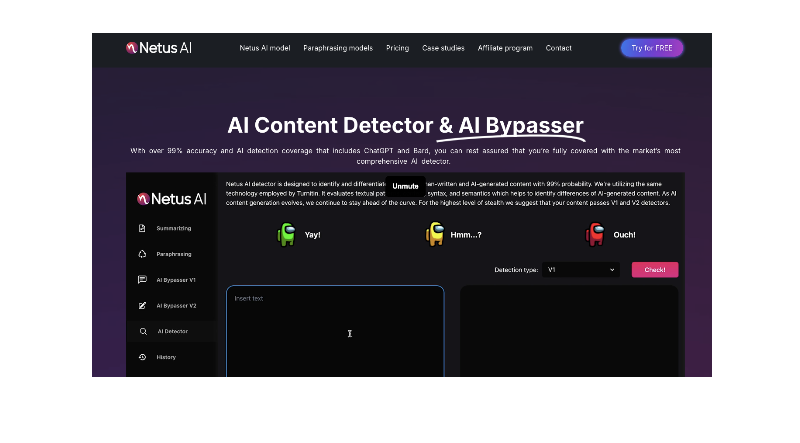Click the AI Bypasser V1 chat icon
The width and height of the screenshot is (800, 443).
142,280
